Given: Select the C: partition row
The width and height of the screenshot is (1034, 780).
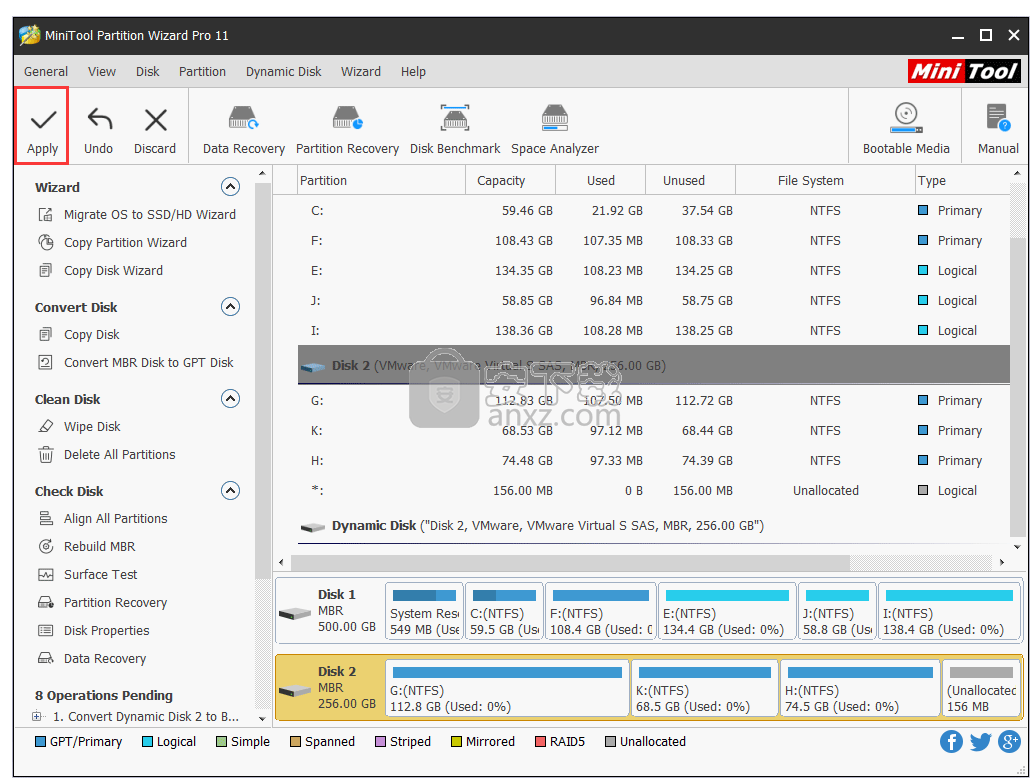Looking at the screenshot, I should pyautogui.click(x=653, y=210).
